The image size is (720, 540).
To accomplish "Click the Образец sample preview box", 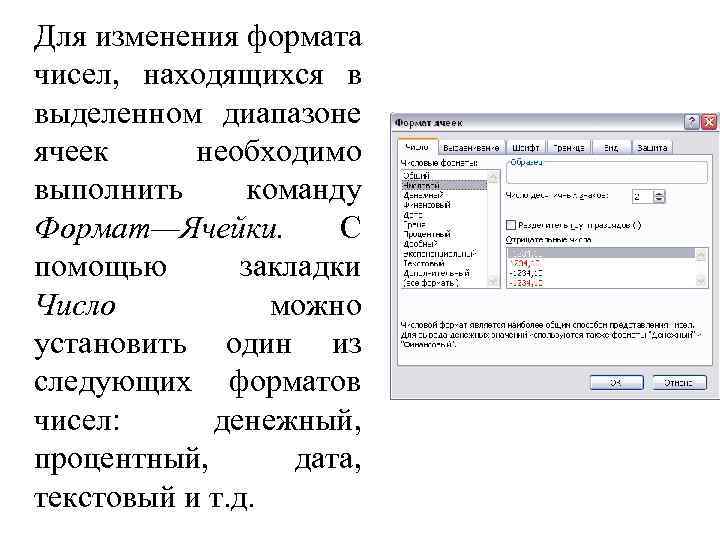I will (x=607, y=173).
